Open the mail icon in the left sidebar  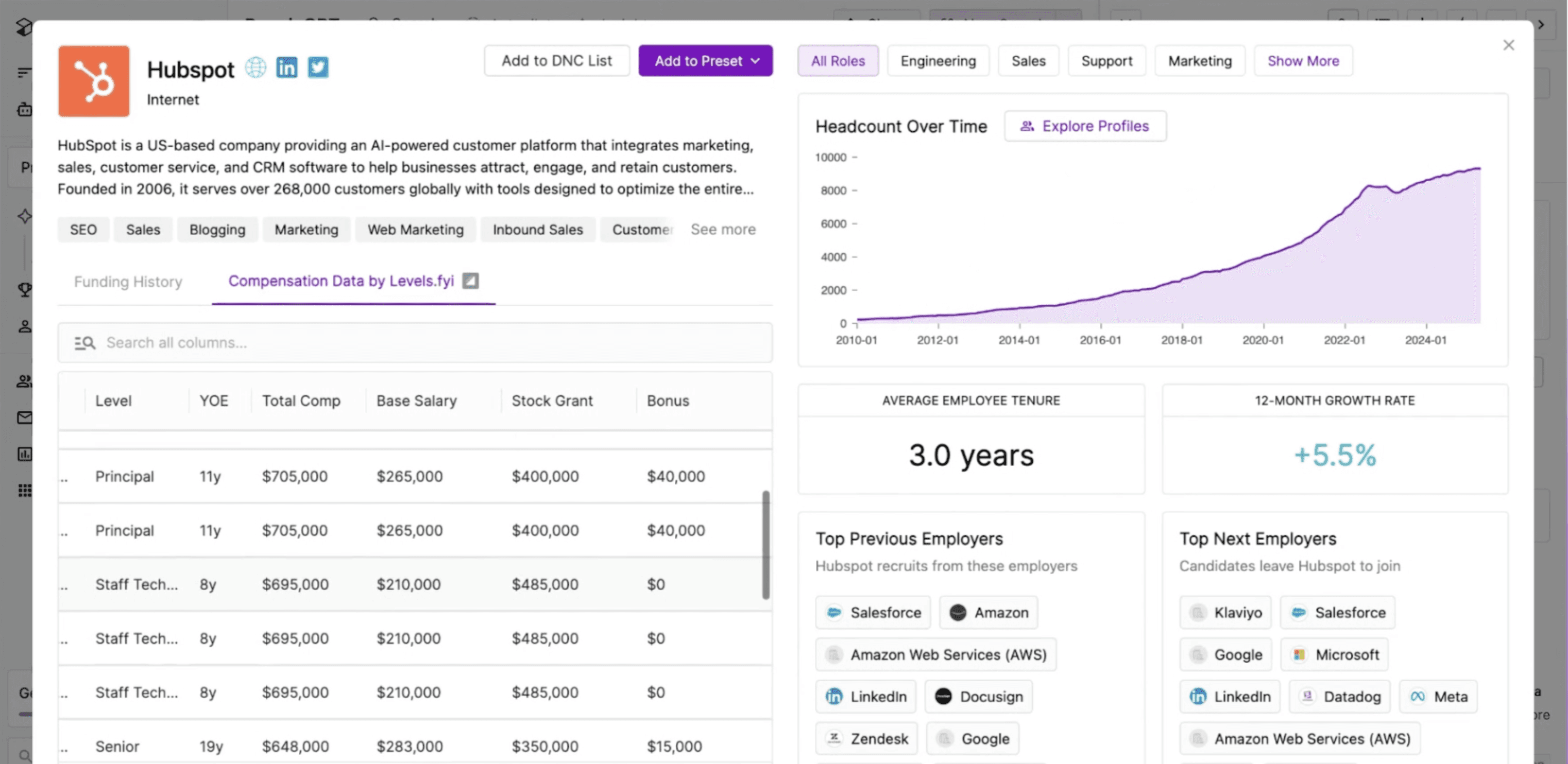[24, 418]
